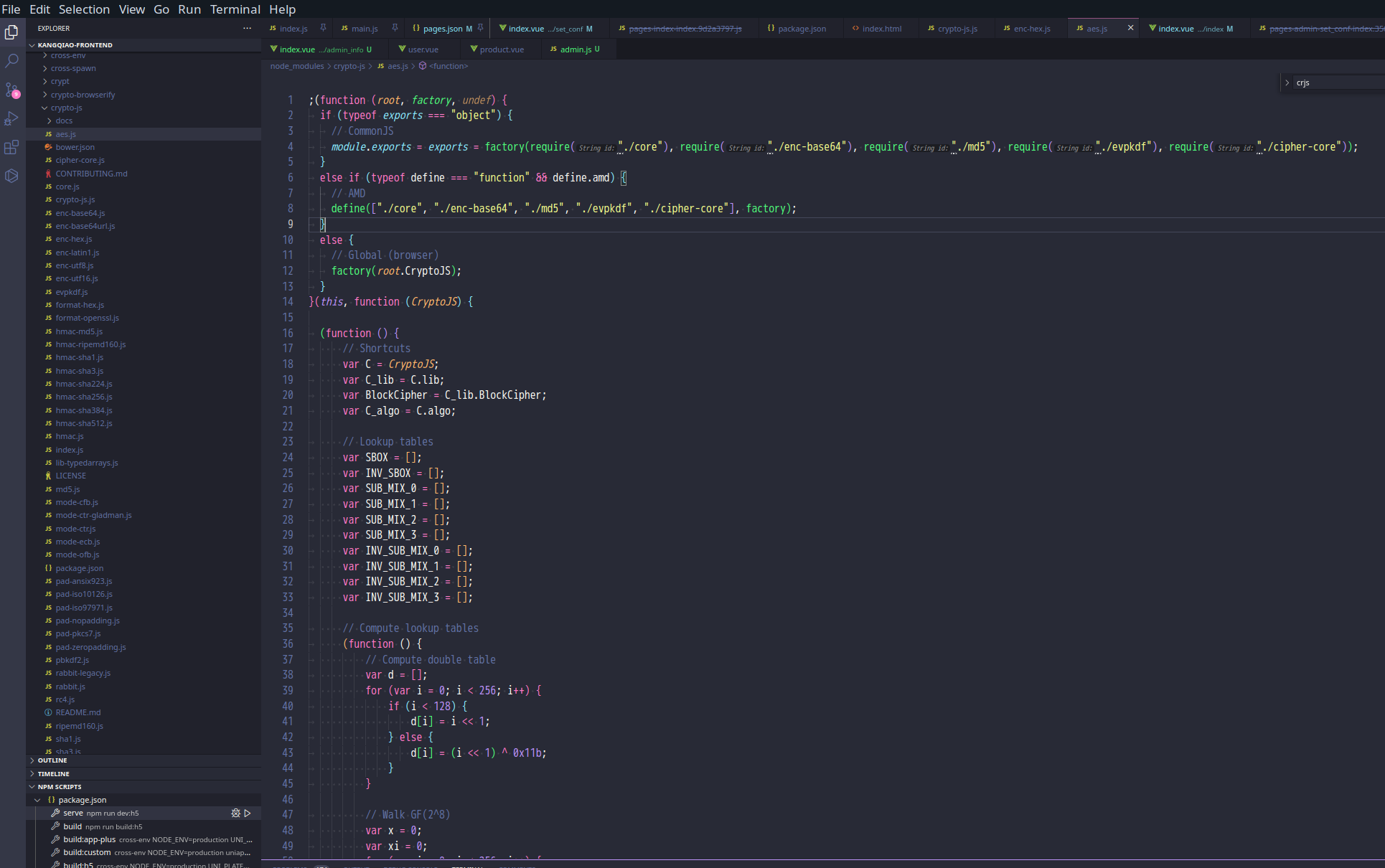This screenshot has width=1385, height=868.
Task: Open the Terminal menu
Action: [x=235, y=9]
